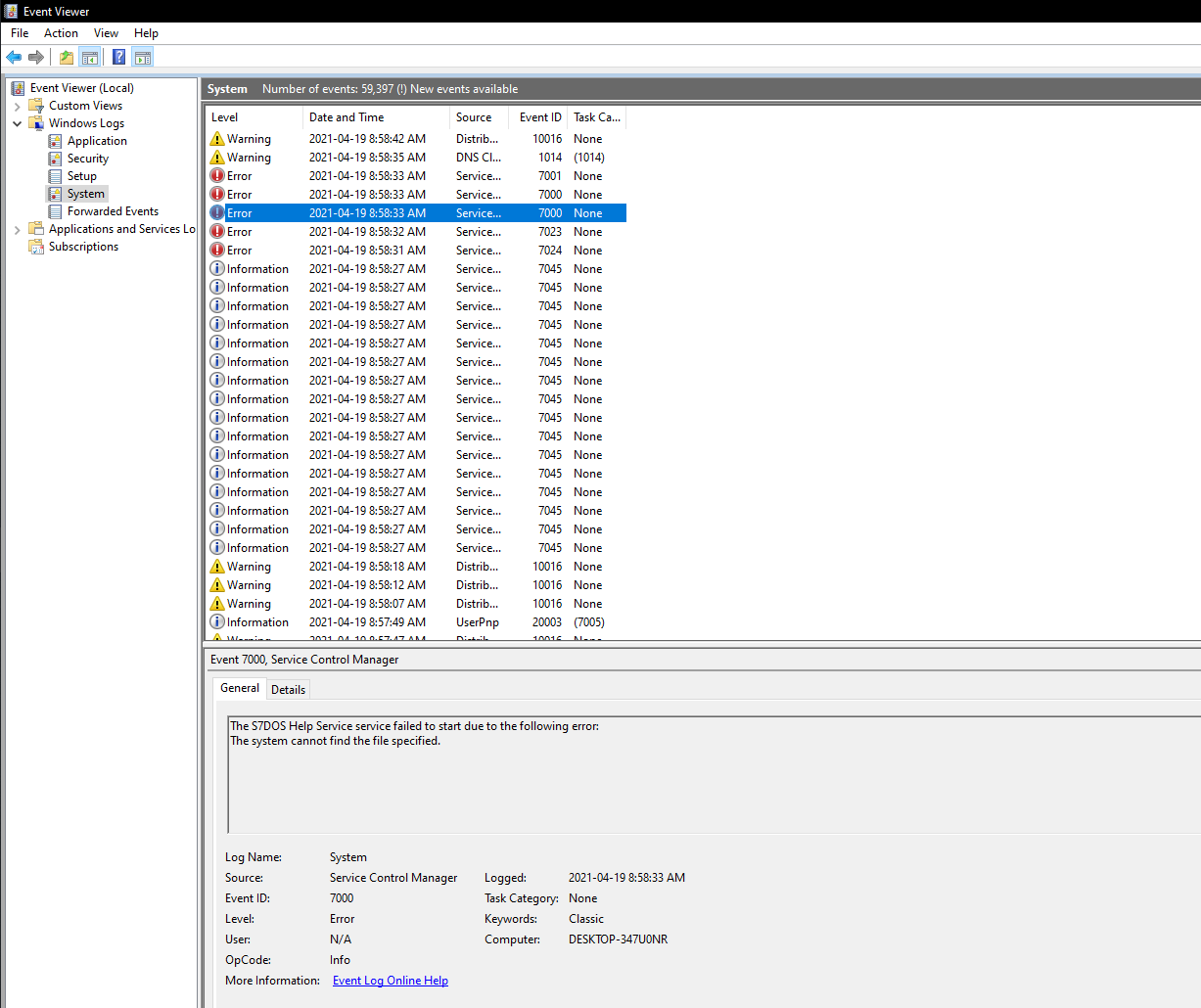Open the Action menu

61,33
